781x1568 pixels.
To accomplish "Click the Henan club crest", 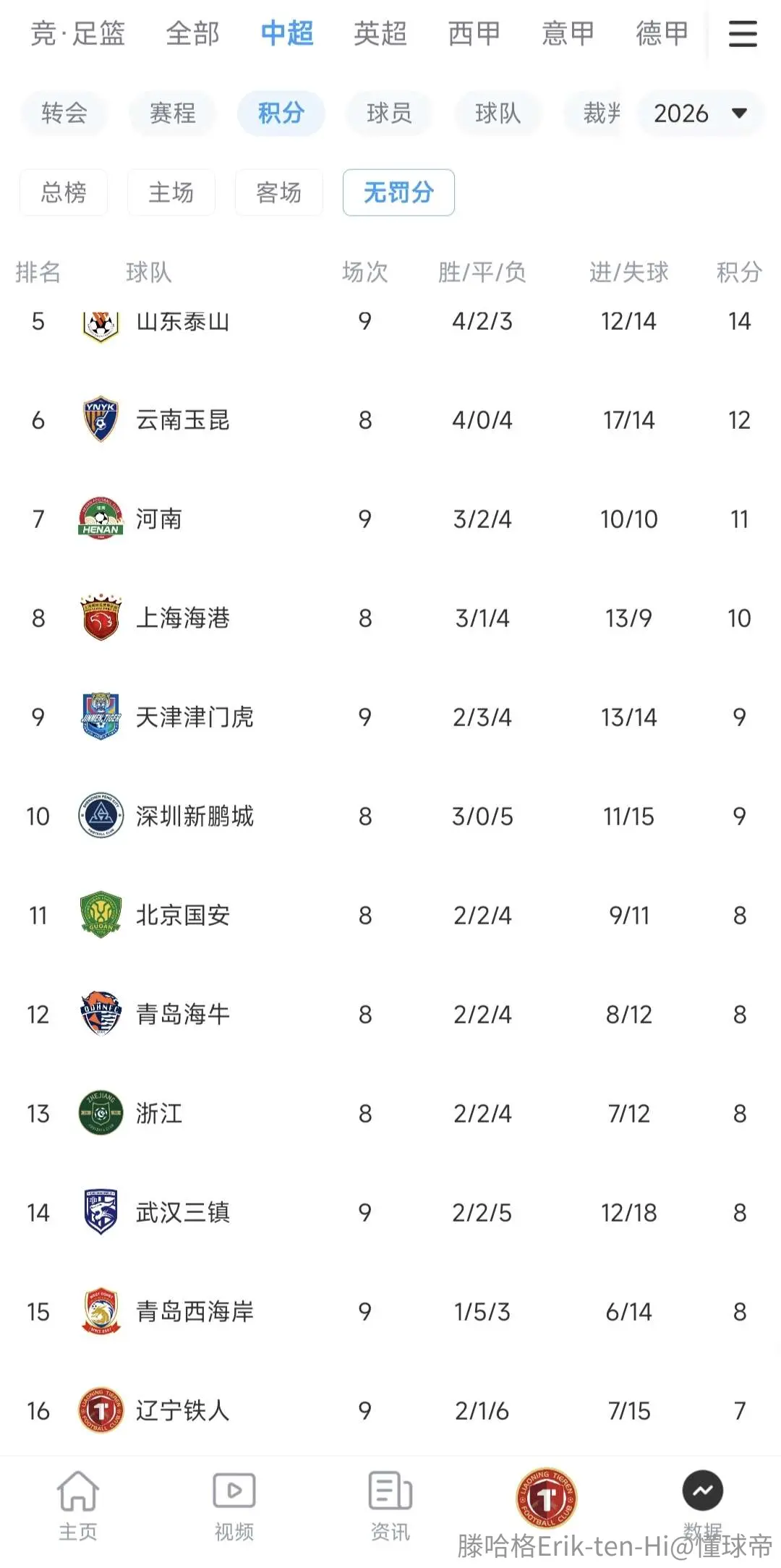I will pyautogui.click(x=101, y=519).
